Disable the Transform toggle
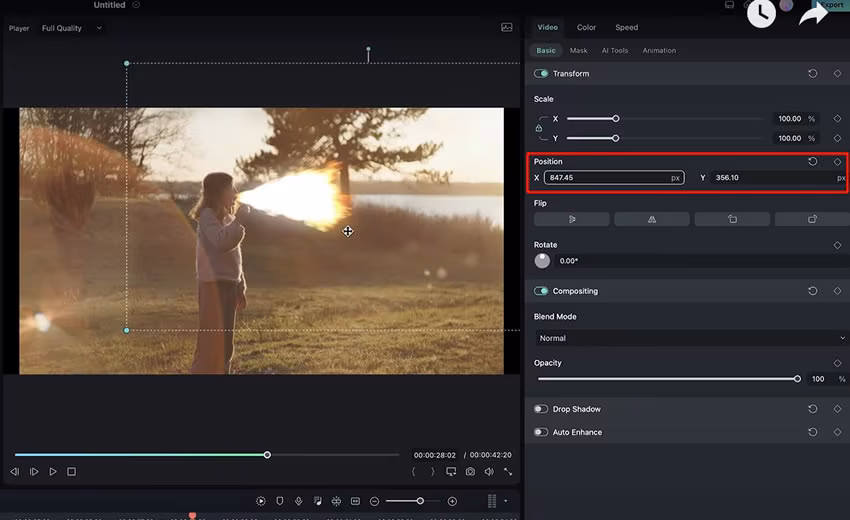850x520 pixels. [541, 74]
